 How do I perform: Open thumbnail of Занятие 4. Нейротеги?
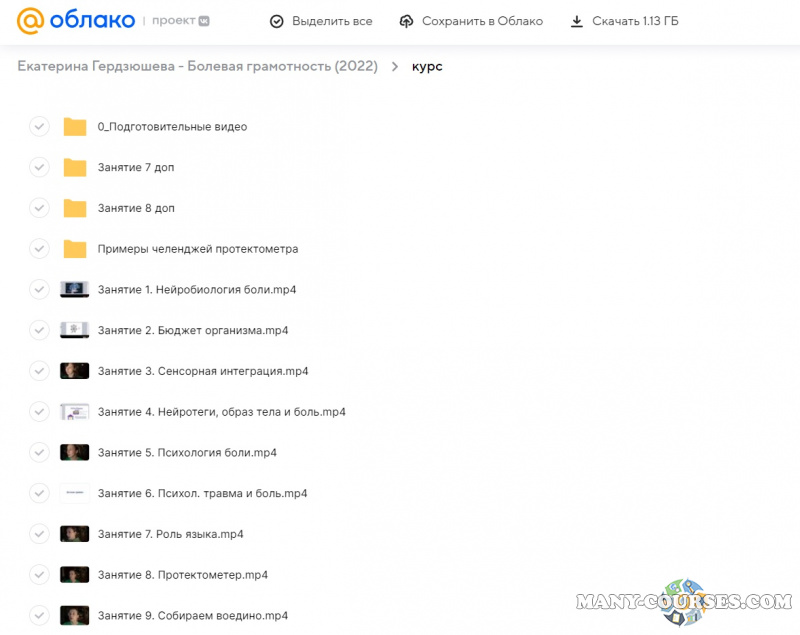coord(75,412)
